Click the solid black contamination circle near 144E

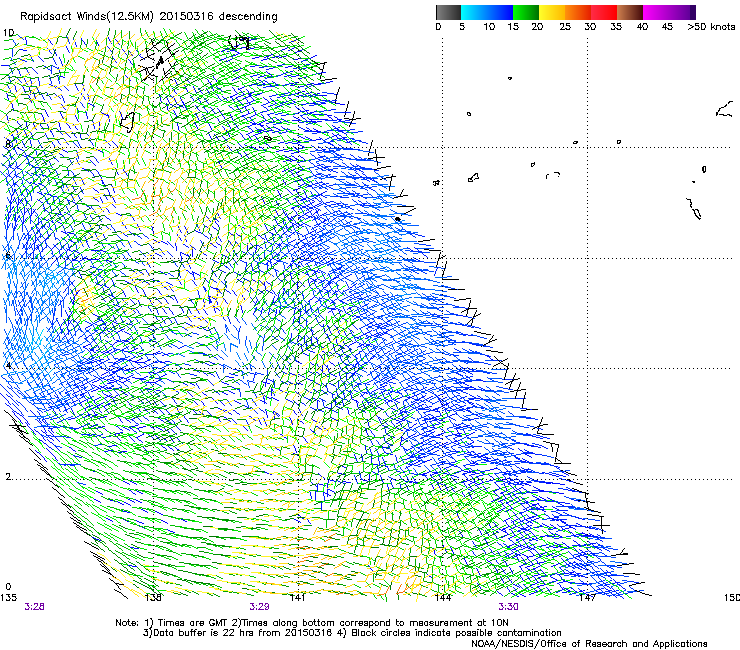[x=398, y=219]
